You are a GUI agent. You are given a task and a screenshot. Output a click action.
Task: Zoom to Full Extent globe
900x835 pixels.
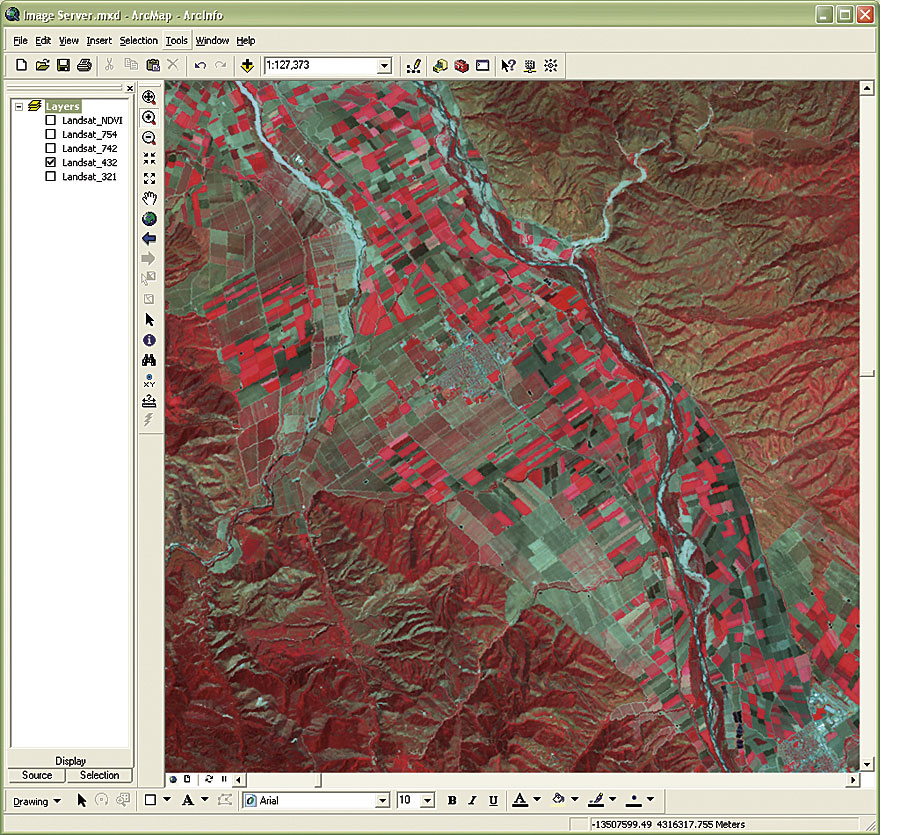149,219
